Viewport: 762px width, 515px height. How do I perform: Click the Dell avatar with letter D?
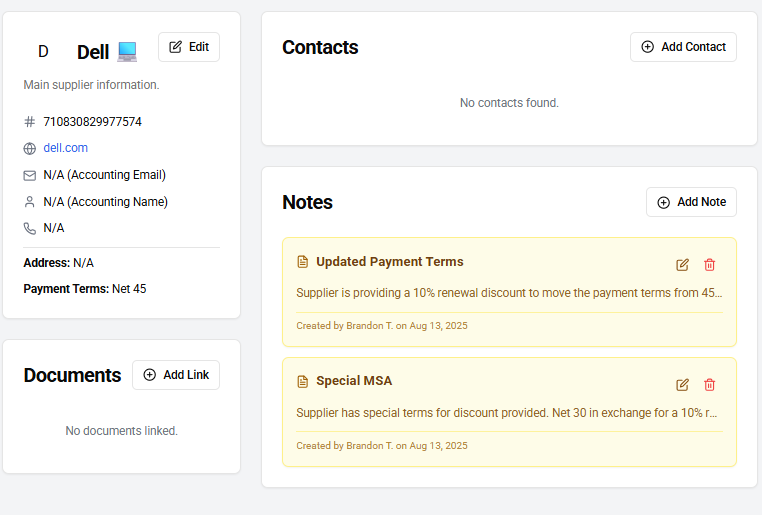(x=43, y=51)
